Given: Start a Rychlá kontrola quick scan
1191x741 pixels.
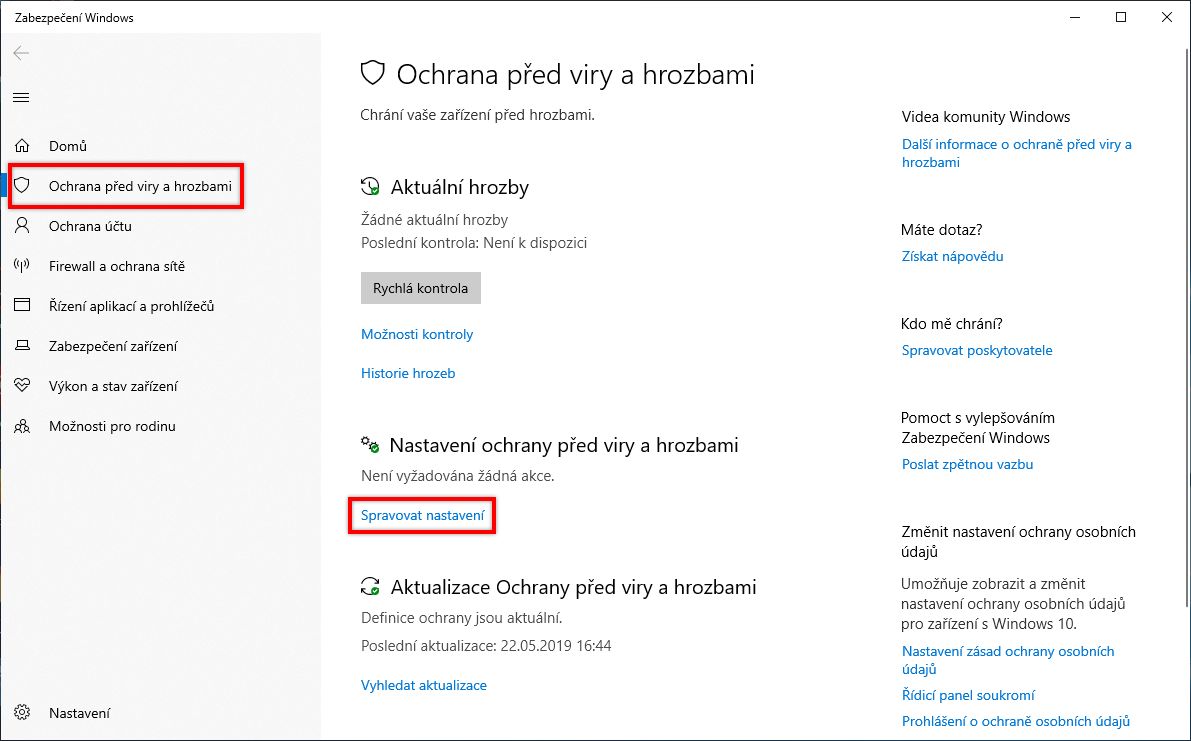Looking at the screenshot, I should (x=420, y=287).
